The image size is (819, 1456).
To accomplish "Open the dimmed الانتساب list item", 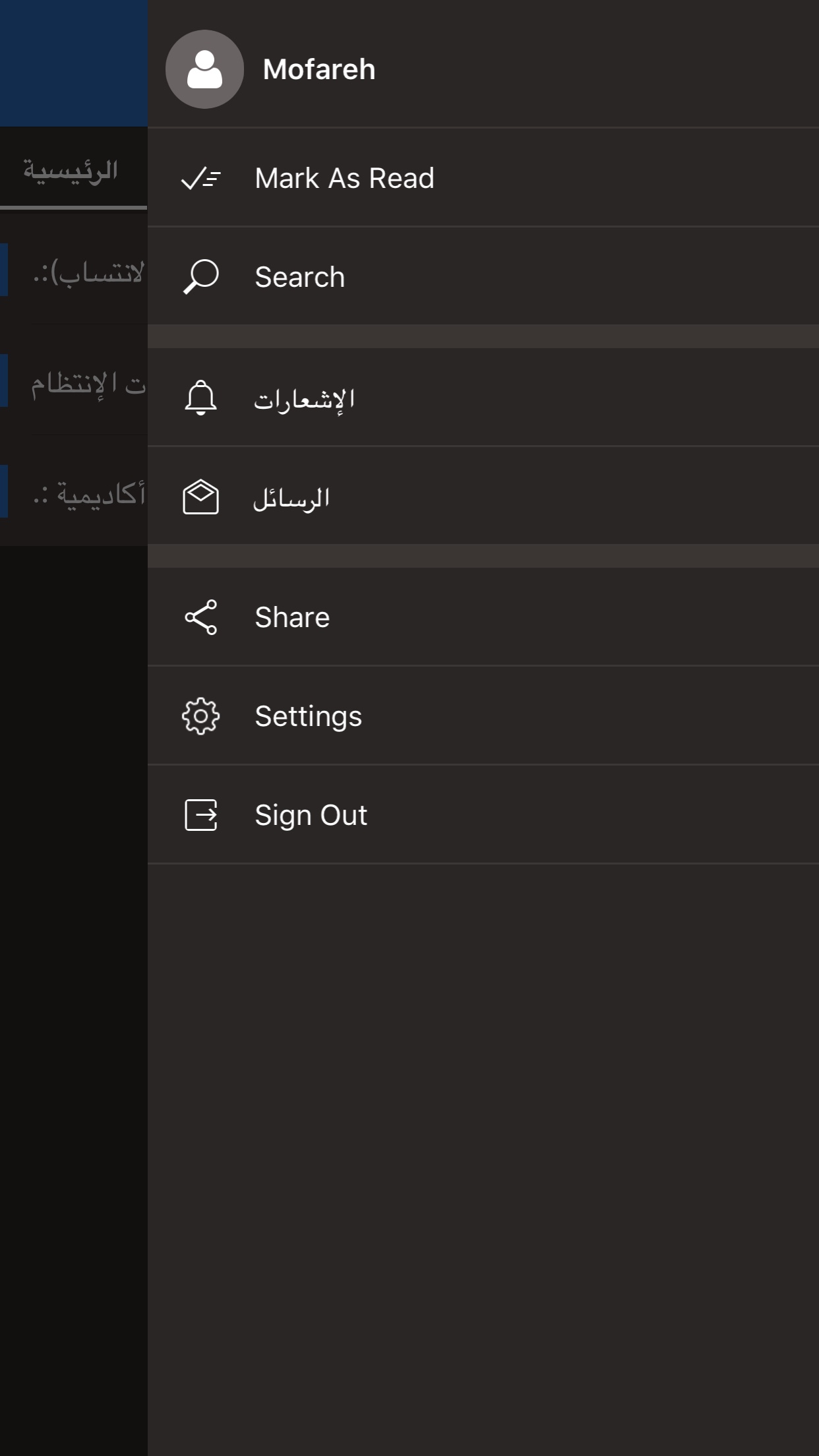I will click(x=74, y=270).
